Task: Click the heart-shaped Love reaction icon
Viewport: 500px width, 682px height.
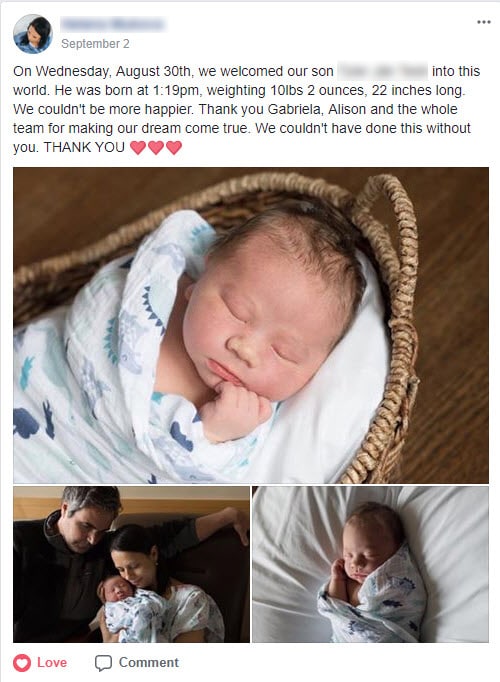Action: pos(22,663)
